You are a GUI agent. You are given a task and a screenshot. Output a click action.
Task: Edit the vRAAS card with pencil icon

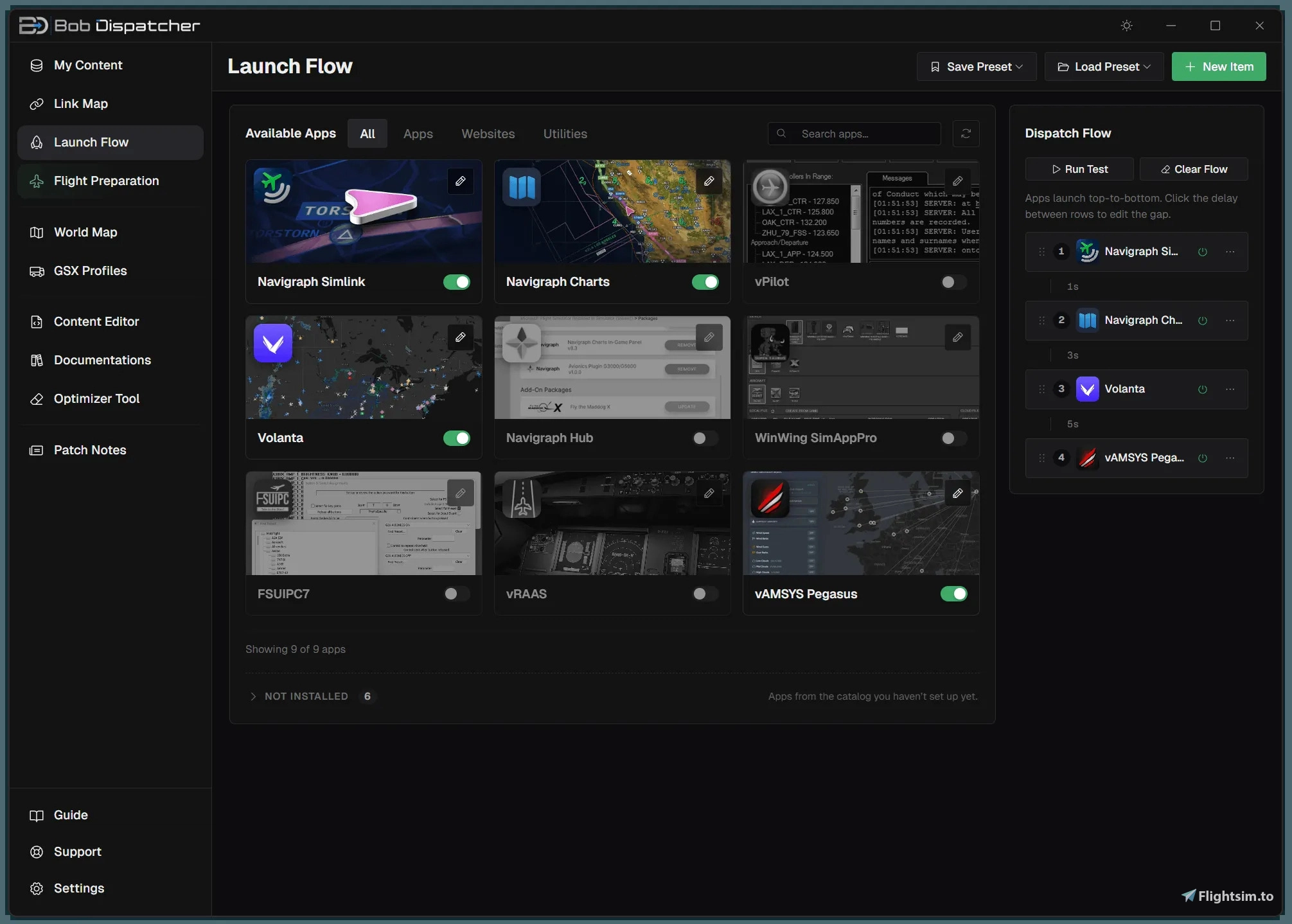(709, 493)
